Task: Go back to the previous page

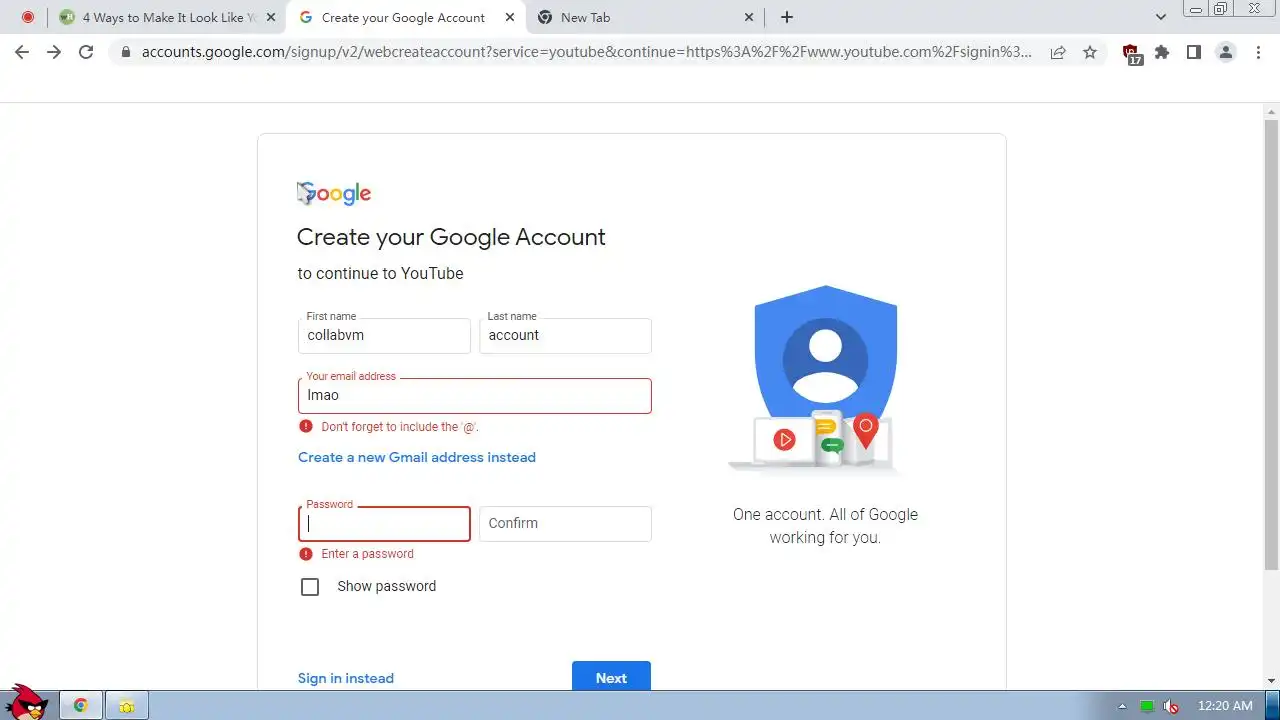Action: coord(22,52)
